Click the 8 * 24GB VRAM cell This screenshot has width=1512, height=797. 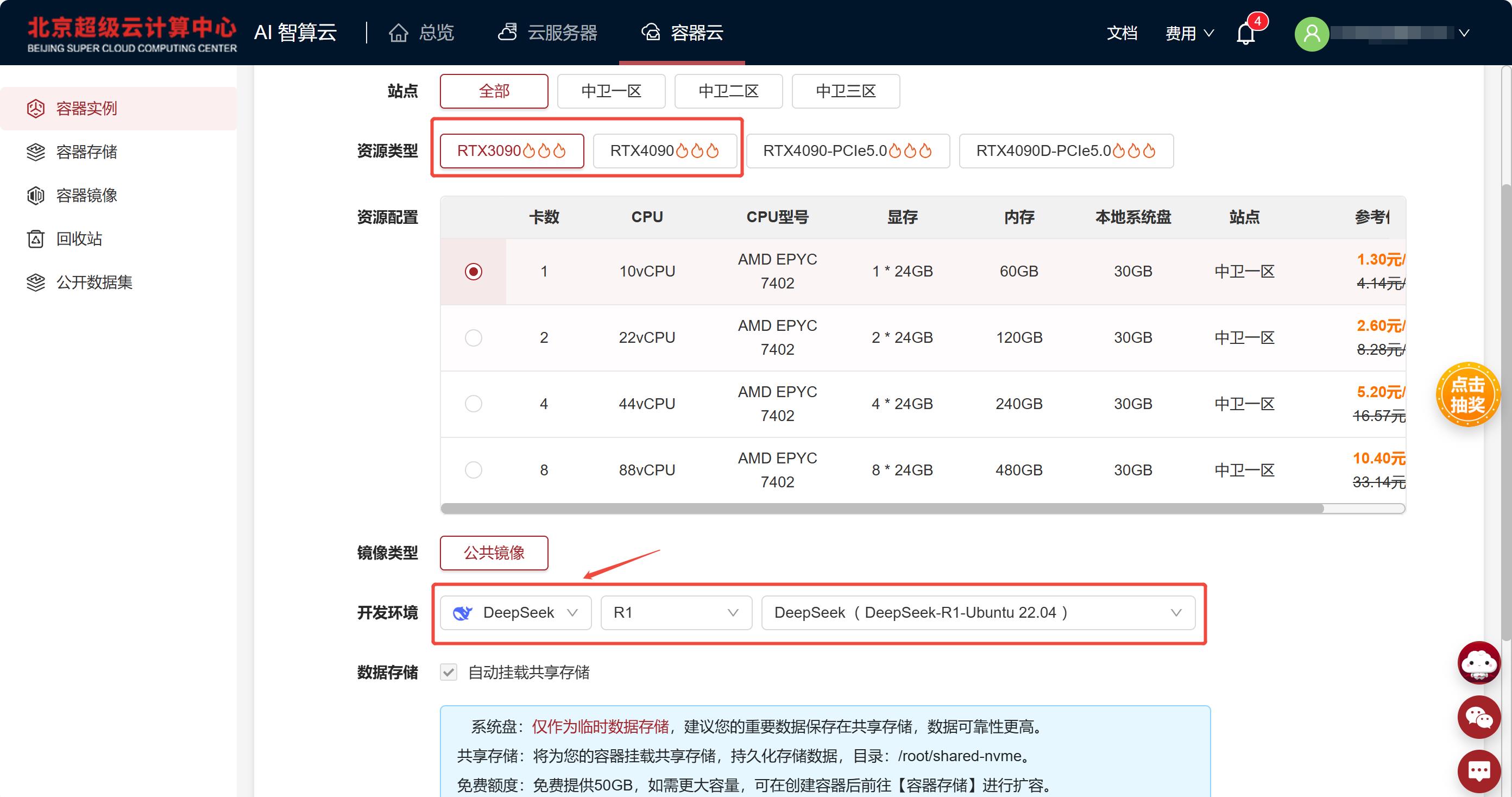coord(902,470)
